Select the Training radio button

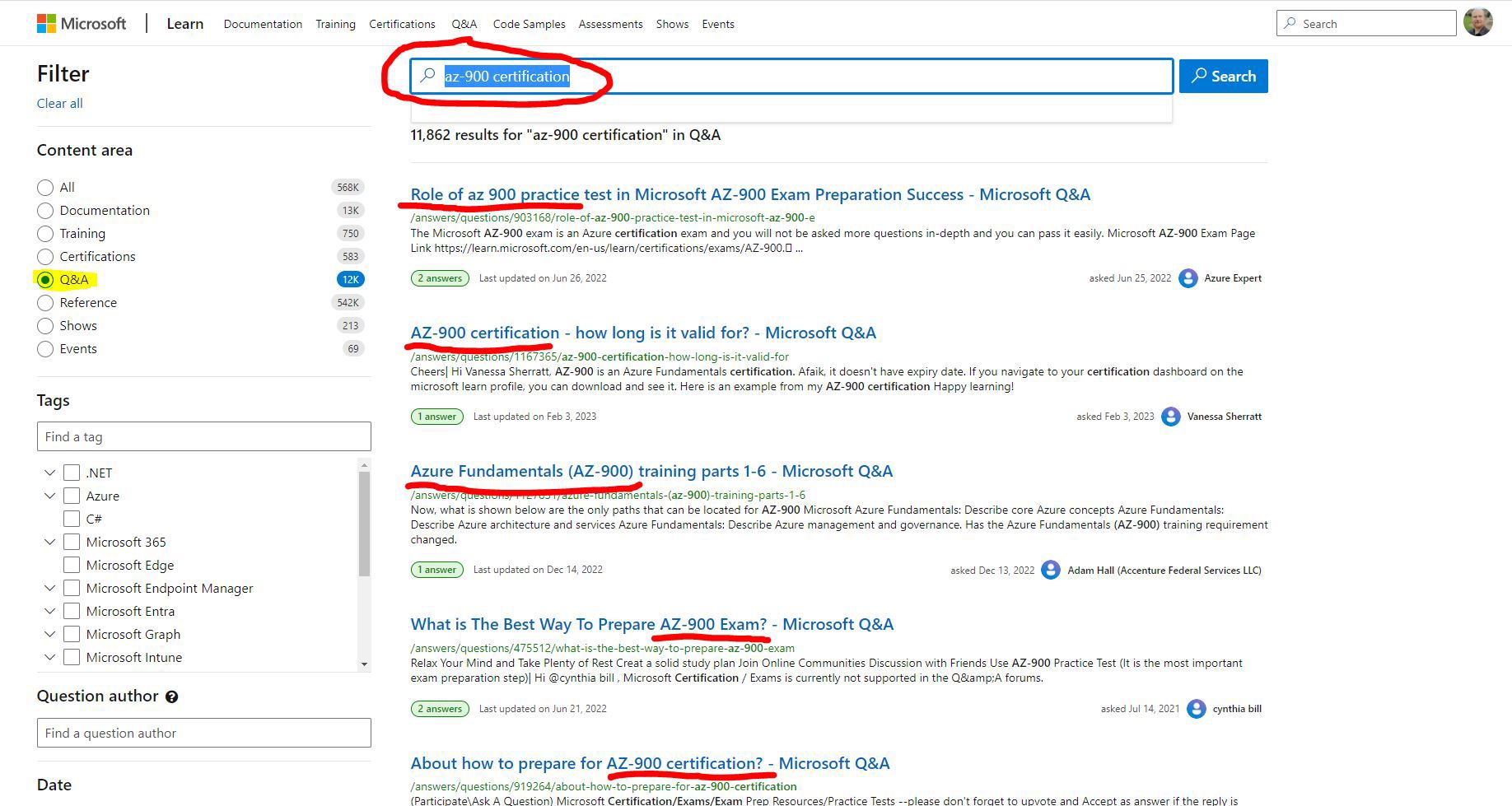pyautogui.click(x=45, y=234)
